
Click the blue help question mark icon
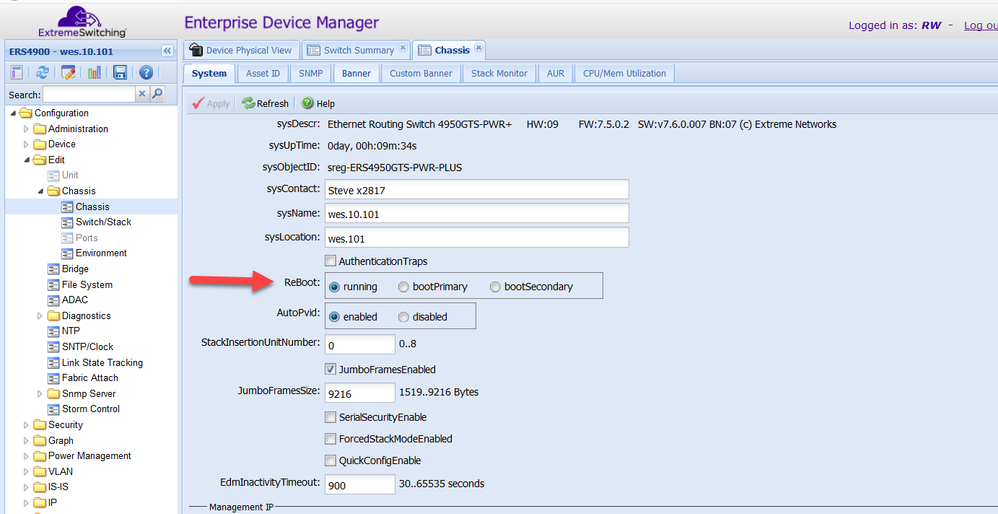point(146,72)
